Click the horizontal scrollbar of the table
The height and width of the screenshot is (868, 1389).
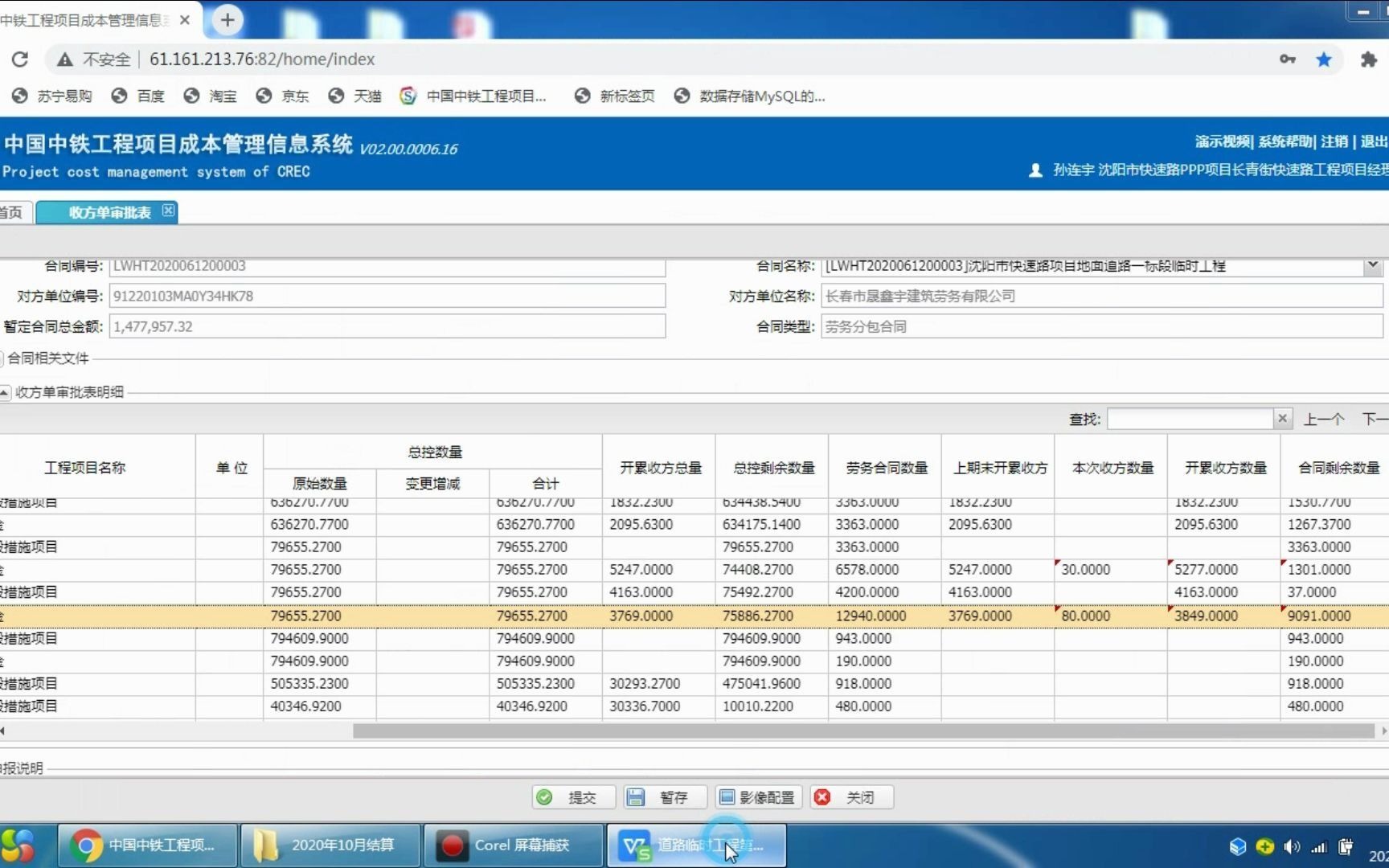pyautogui.click(x=864, y=731)
